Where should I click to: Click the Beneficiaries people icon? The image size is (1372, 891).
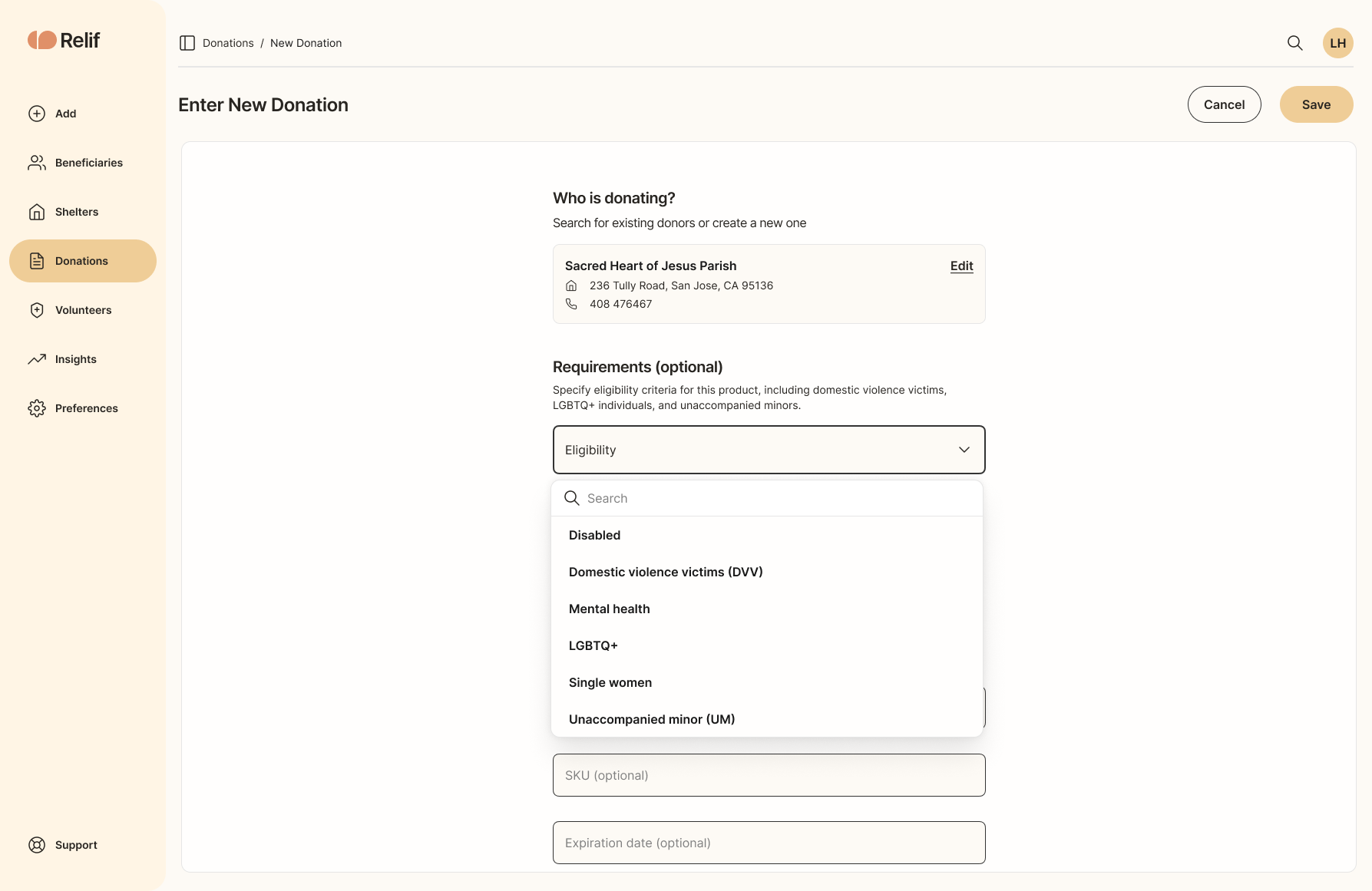click(x=37, y=163)
